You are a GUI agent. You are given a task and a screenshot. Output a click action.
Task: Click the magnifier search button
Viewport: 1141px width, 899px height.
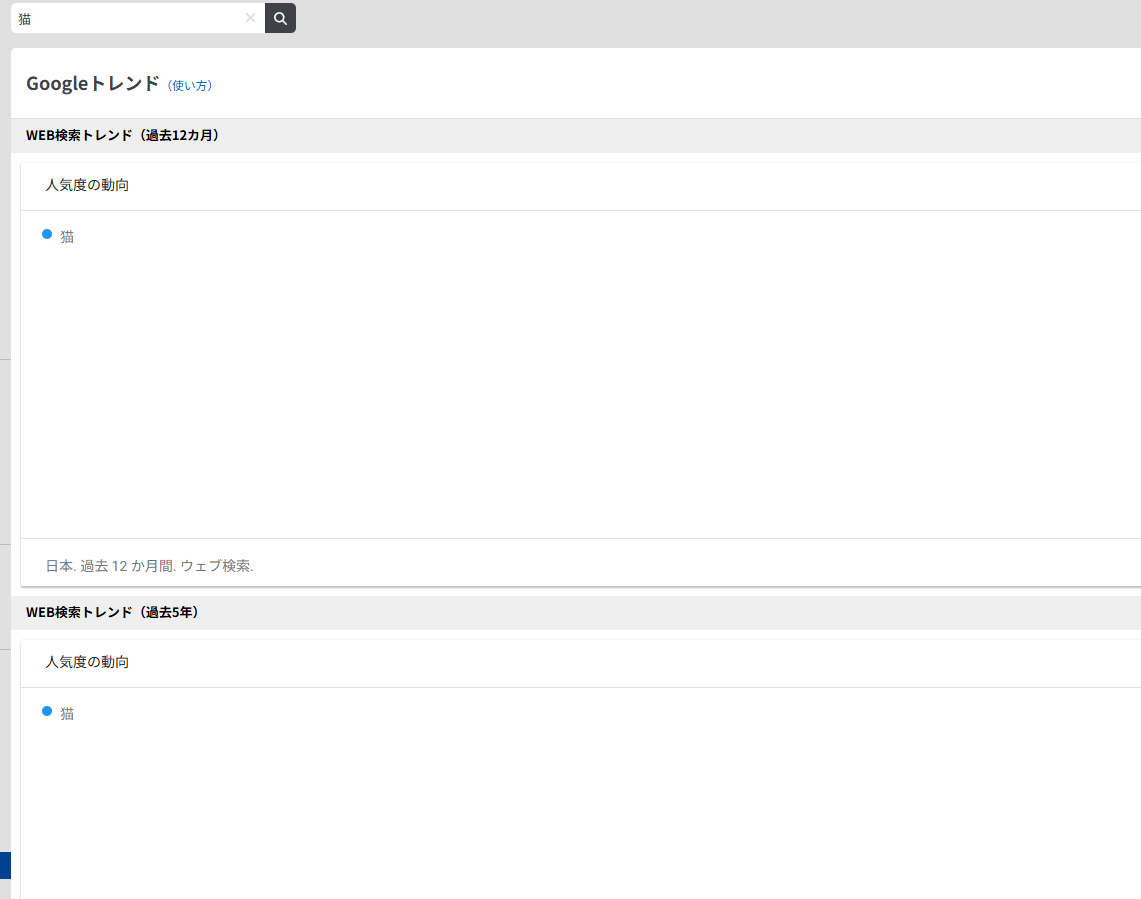(280, 18)
